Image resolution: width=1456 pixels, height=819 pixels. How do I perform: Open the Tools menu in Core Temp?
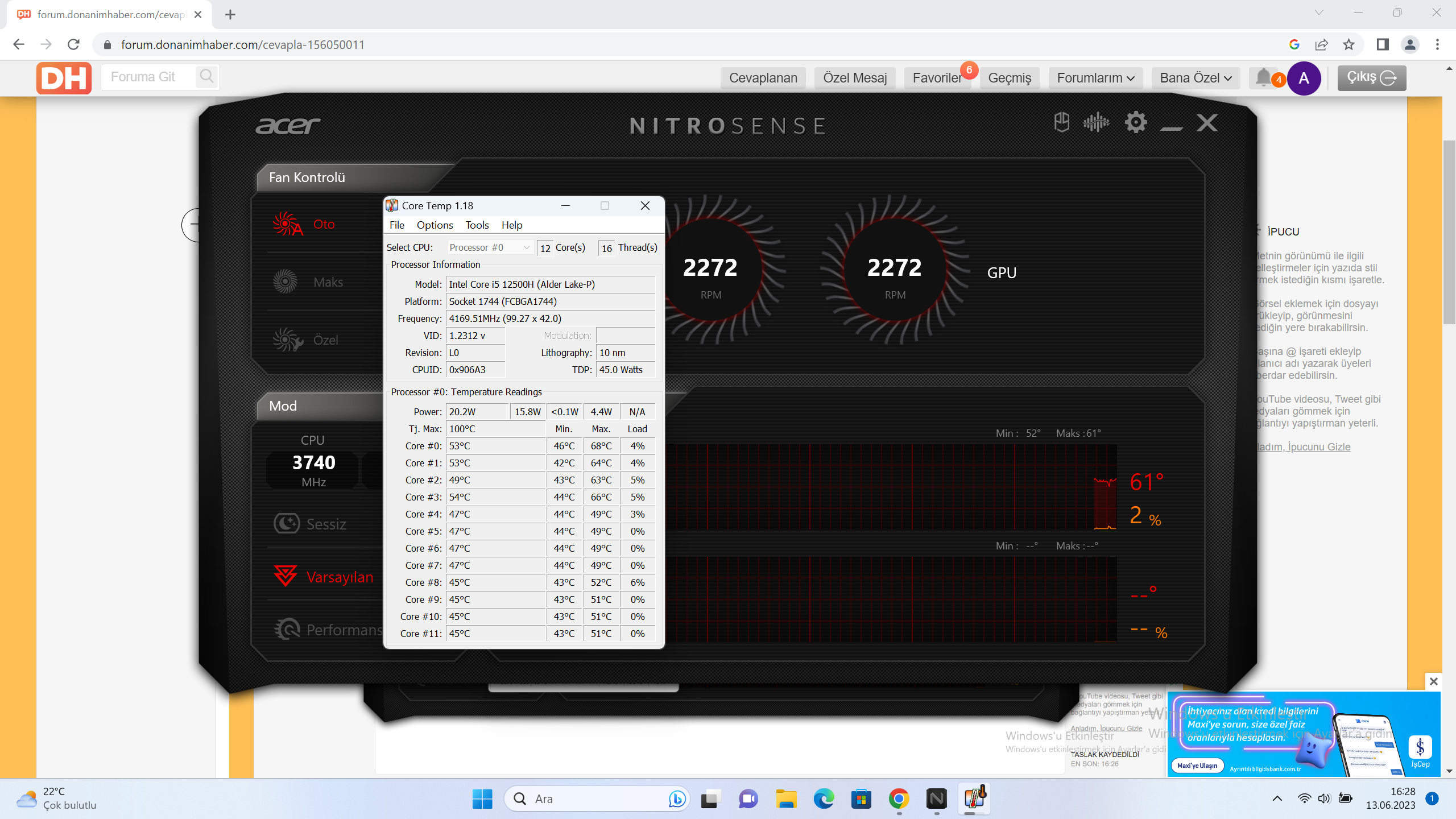[x=477, y=225]
